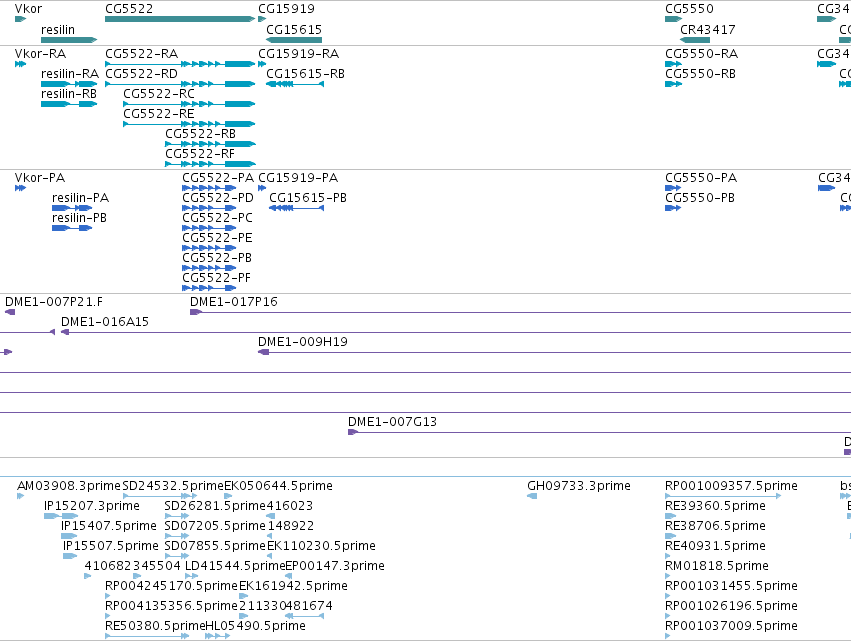Click the RE40931.5prime EST label
The image size is (851, 641).
tap(715, 546)
